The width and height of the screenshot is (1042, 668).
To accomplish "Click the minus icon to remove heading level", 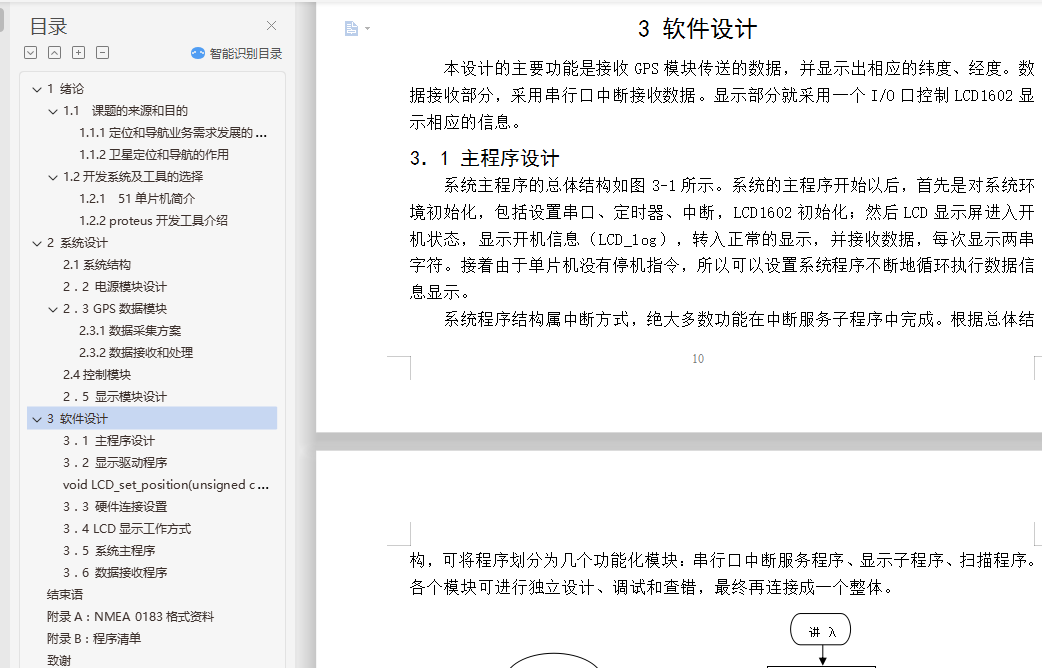I will click(x=102, y=53).
